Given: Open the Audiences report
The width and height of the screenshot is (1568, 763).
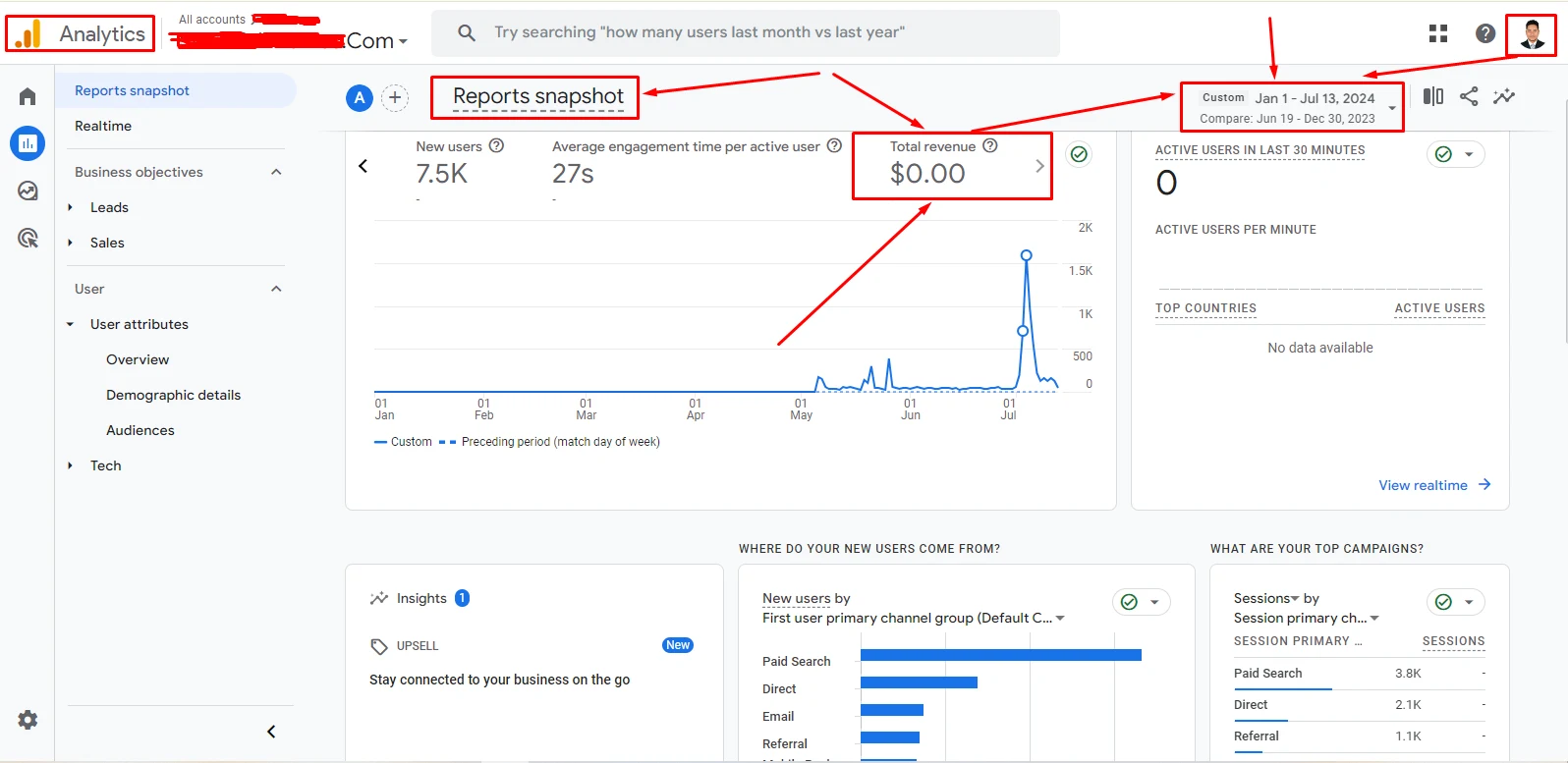Looking at the screenshot, I should coord(140,430).
